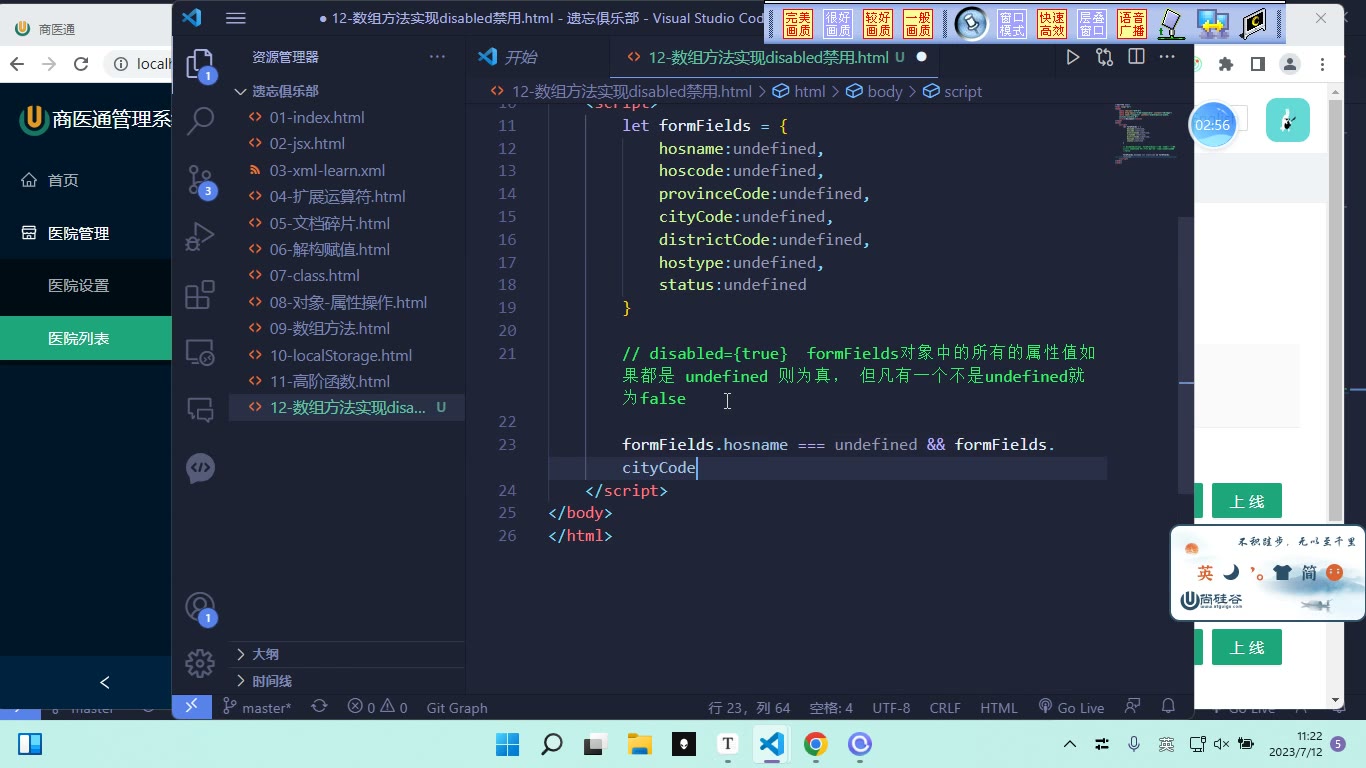Open the VS Code hamburger menu
The height and width of the screenshot is (768, 1366).
click(236, 18)
